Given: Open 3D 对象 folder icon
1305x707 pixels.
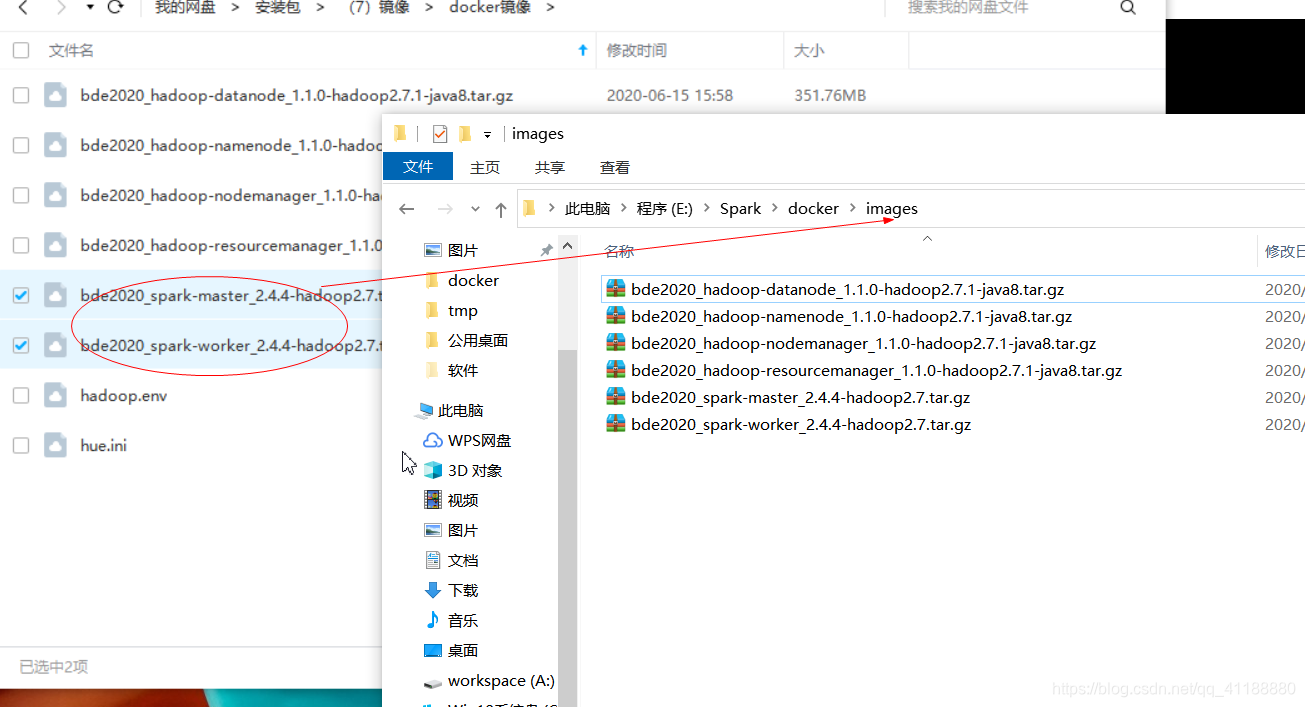Looking at the screenshot, I should pyautogui.click(x=433, y=470).
